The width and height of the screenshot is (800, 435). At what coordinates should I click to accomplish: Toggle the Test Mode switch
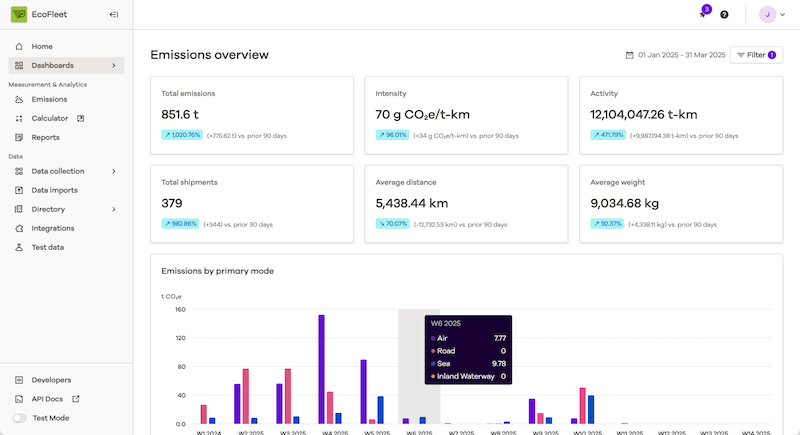click(x=20, y=418)
